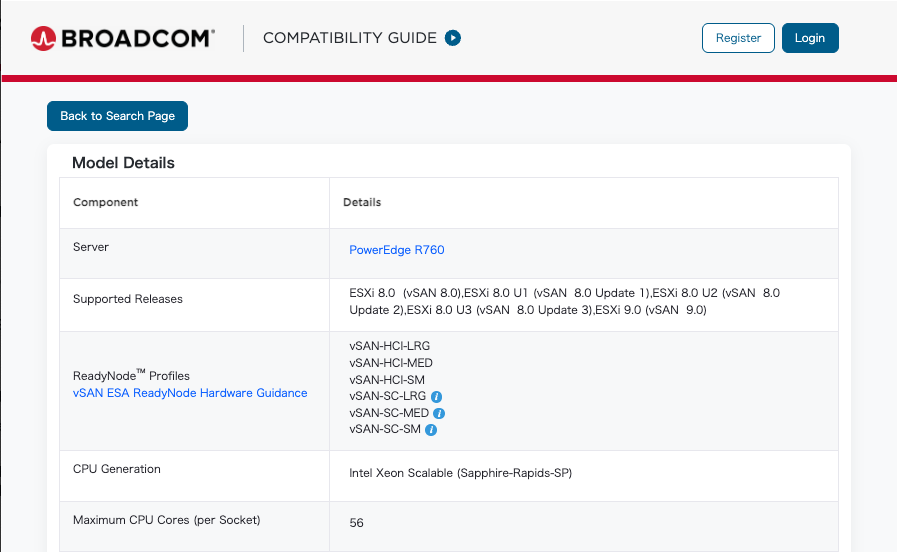The width and height of the screenshot is (897, 552).
Task: Click the info icon next to vSAN-SC-LRG
Action: [436, 396]
